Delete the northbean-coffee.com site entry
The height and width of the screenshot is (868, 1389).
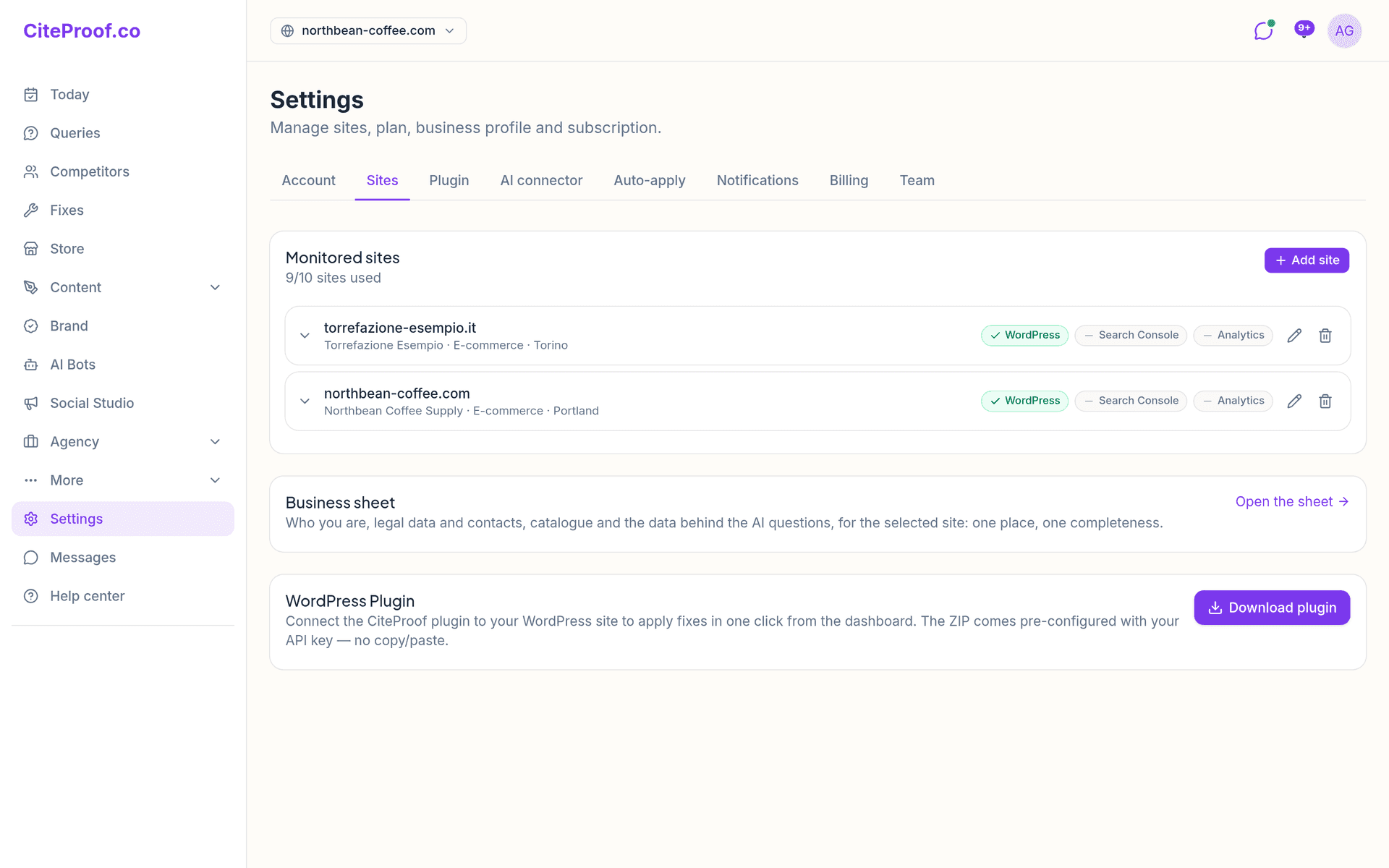[1325, 401]
